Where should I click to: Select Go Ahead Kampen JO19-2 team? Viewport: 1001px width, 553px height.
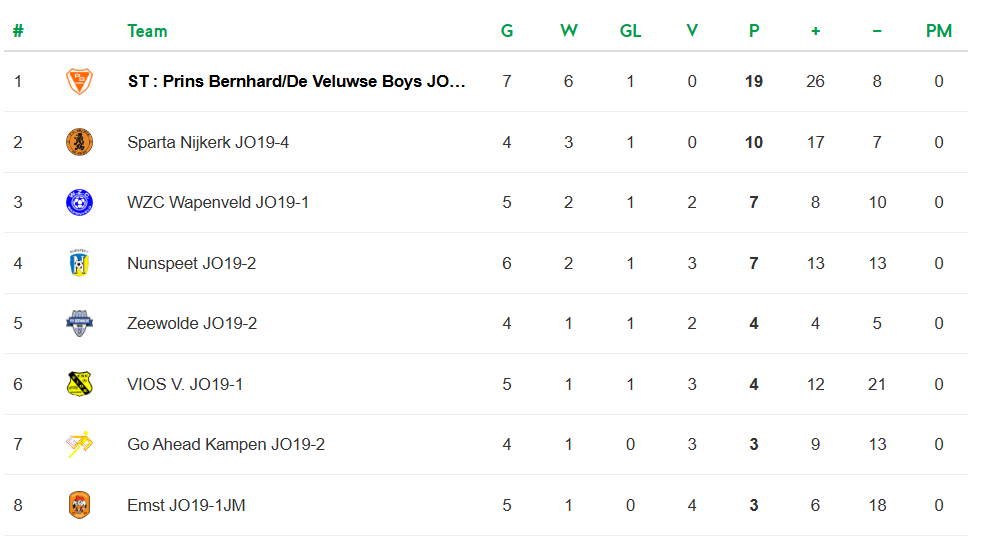[226, 444]
